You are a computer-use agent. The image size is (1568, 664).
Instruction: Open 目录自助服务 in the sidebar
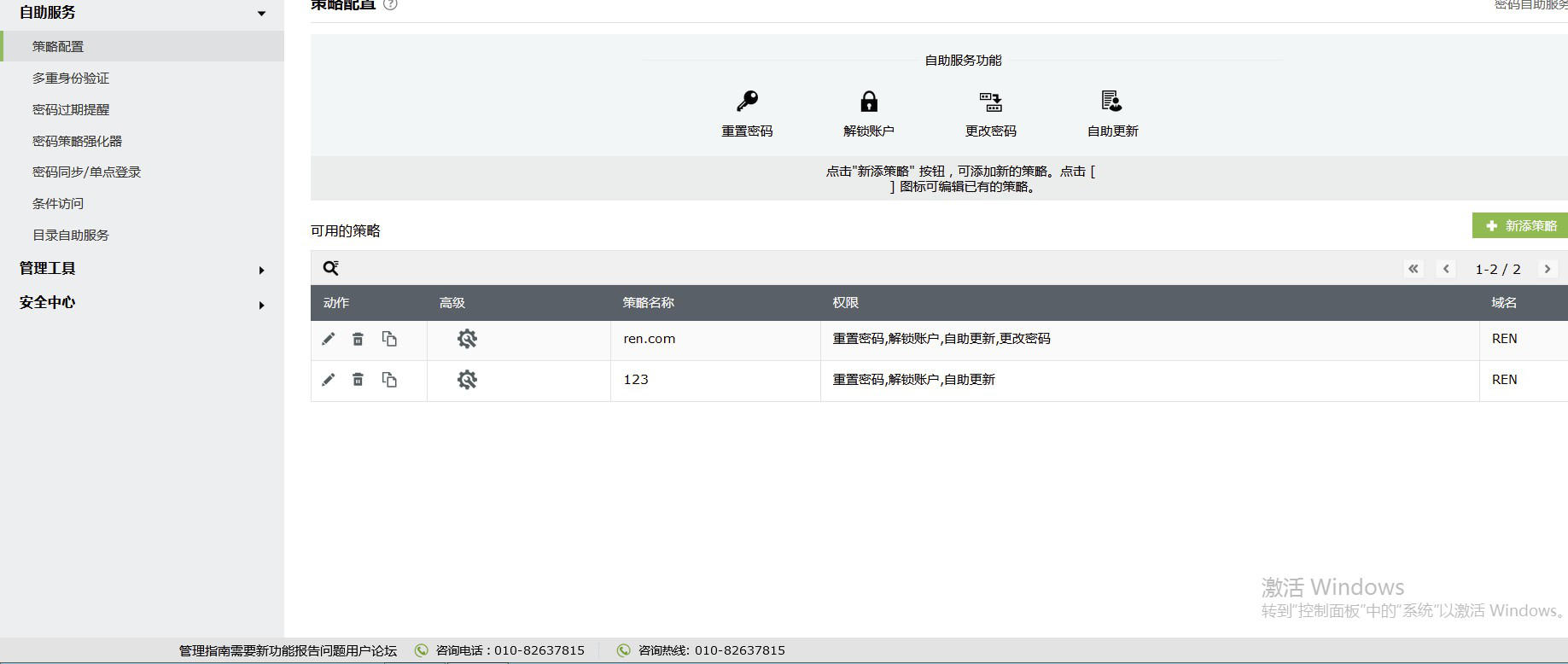(x=71, y=235)
